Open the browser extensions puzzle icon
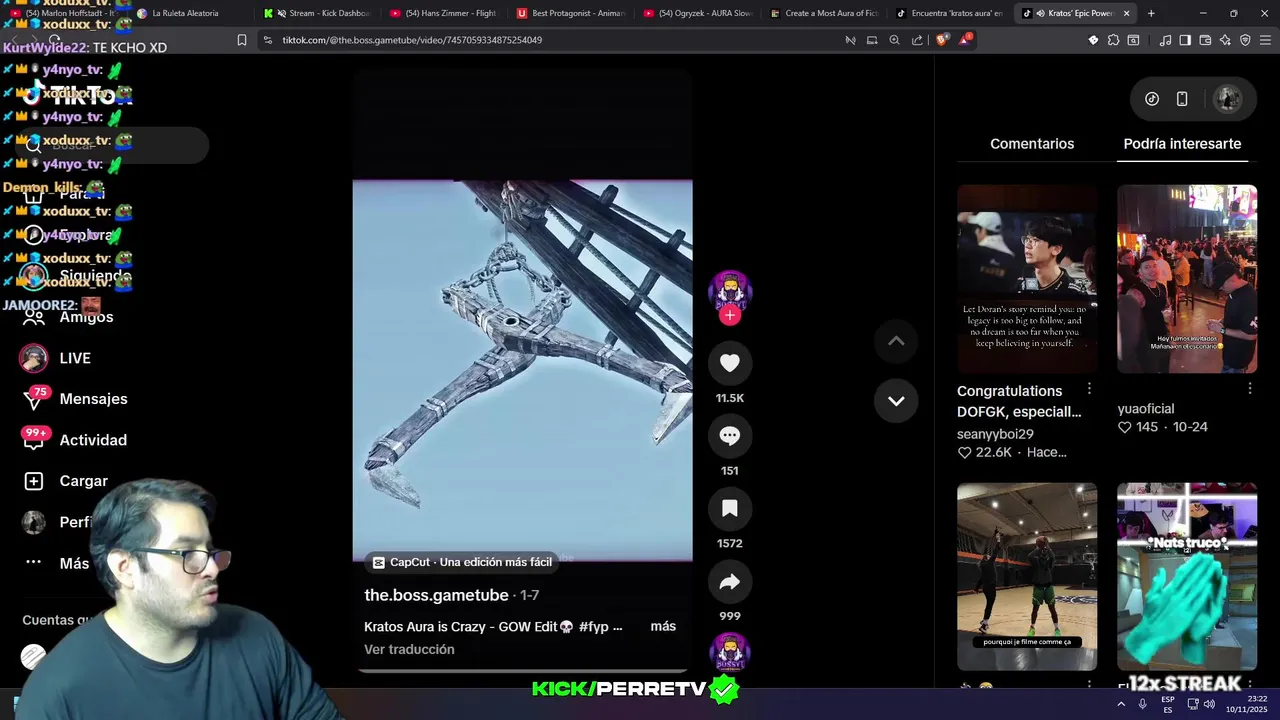 (x=1113, y=40)
